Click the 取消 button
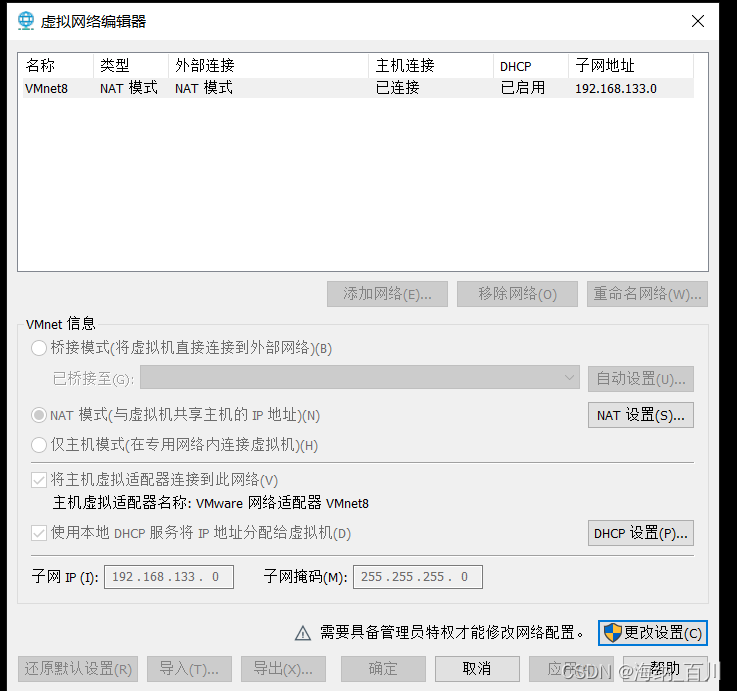This screenshot has width=737, height=691. [x=477, y=668]
